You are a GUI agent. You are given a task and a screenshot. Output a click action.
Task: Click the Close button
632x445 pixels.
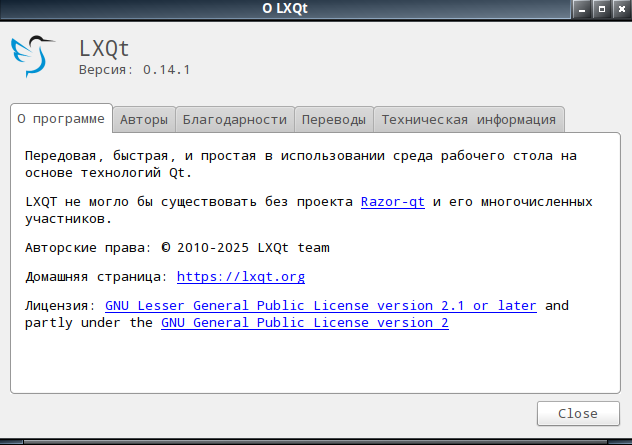point(578,413)
